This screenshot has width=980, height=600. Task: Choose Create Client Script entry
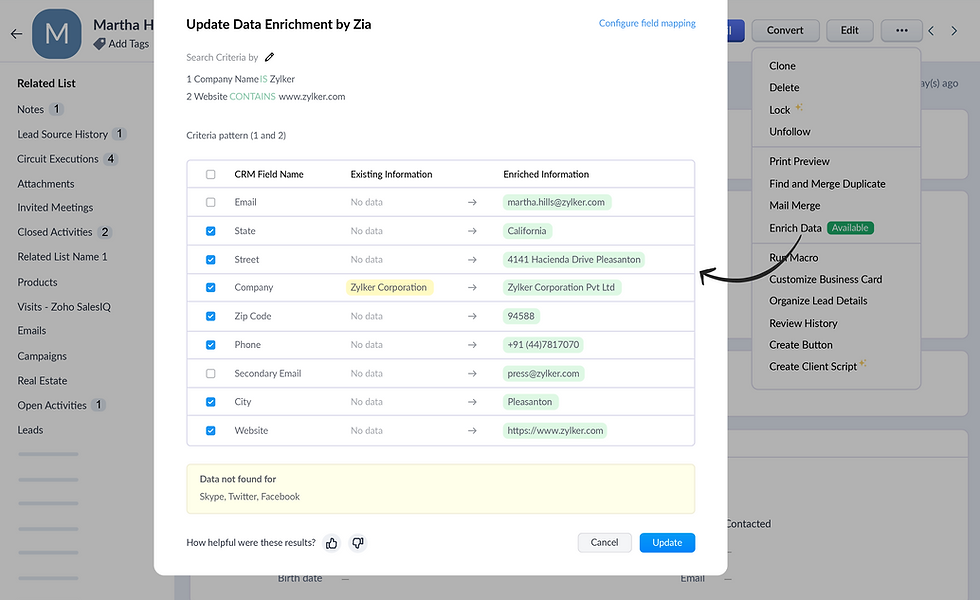pyautogui.click(x=813, y=367)
